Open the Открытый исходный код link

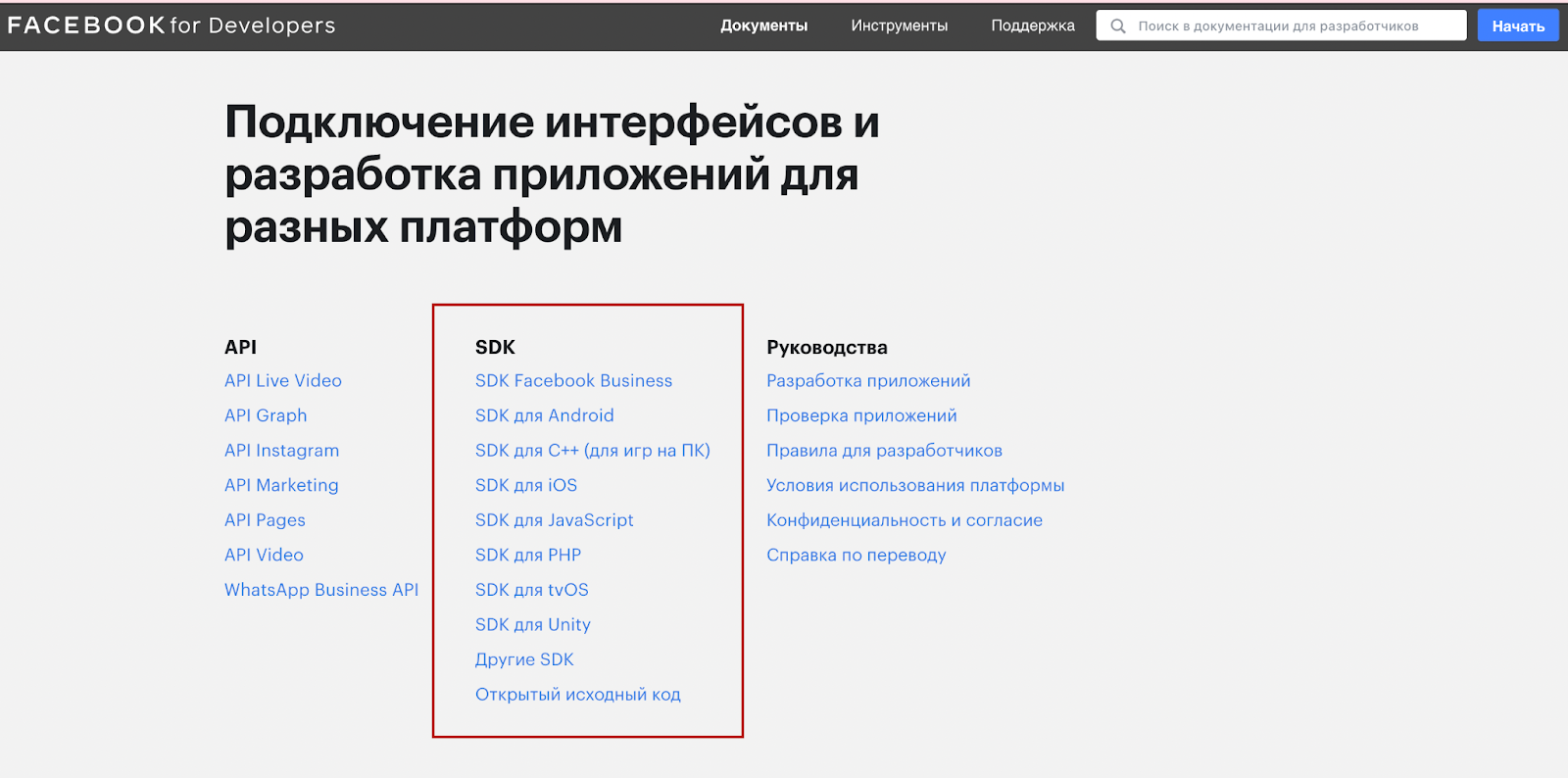578,695
